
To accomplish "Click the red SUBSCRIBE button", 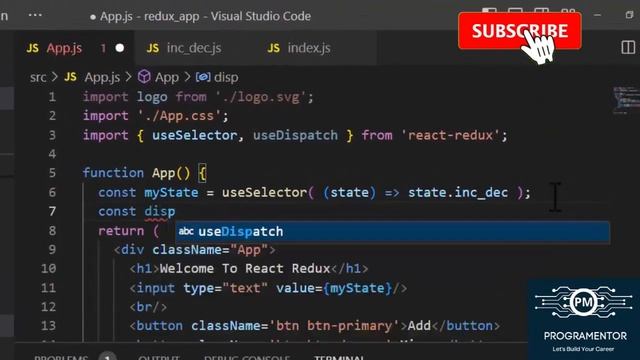I will click(x=520, y=31).
